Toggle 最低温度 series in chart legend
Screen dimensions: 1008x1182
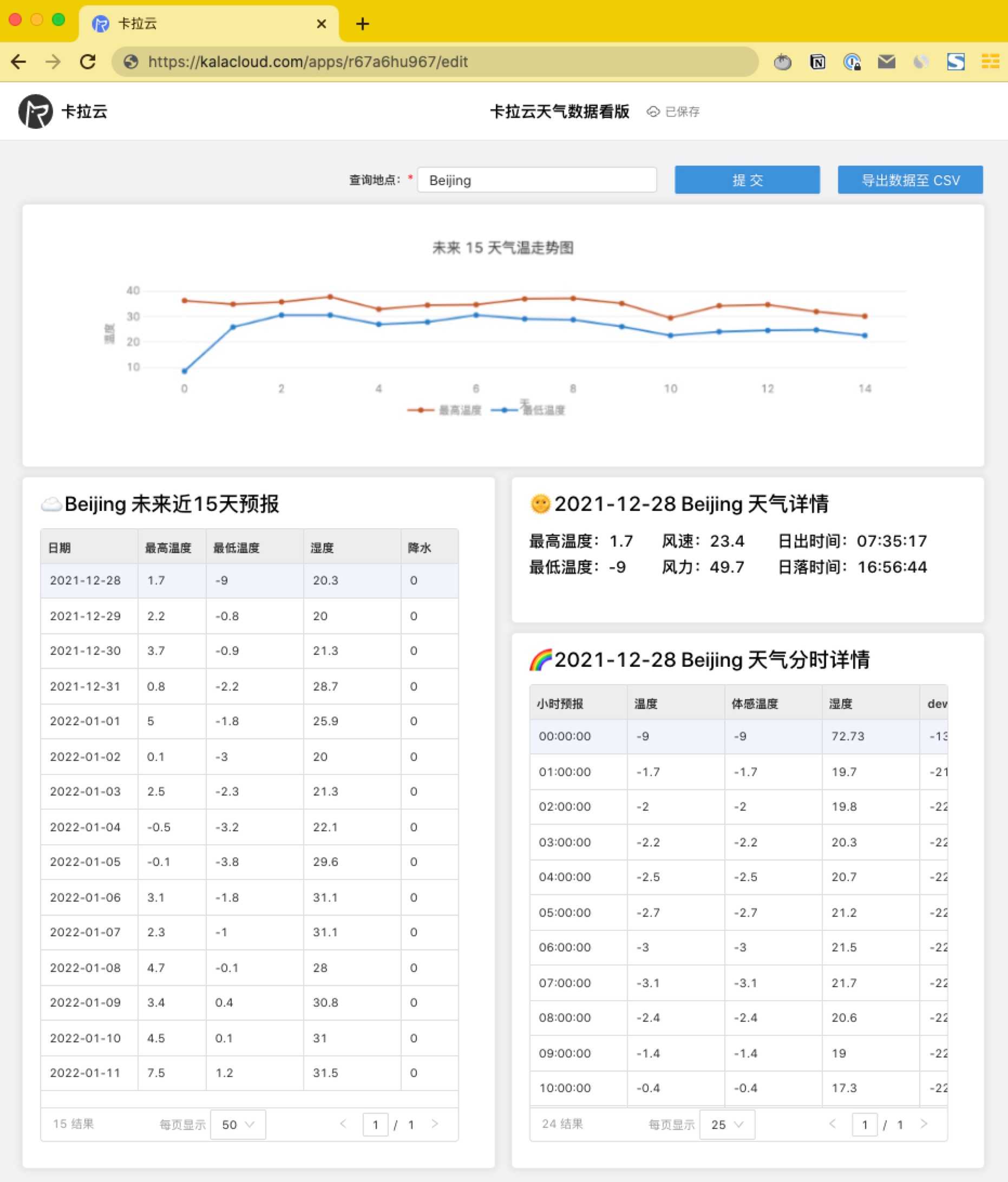coord(528,410)
